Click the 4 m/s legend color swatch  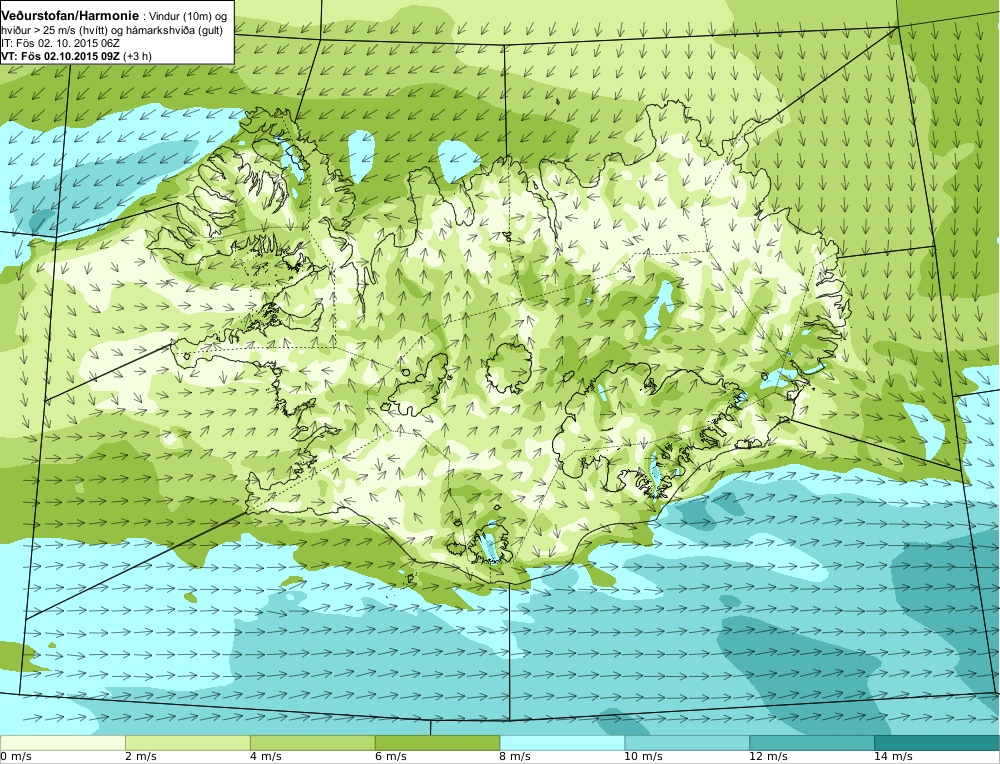[x=312, y=743]
